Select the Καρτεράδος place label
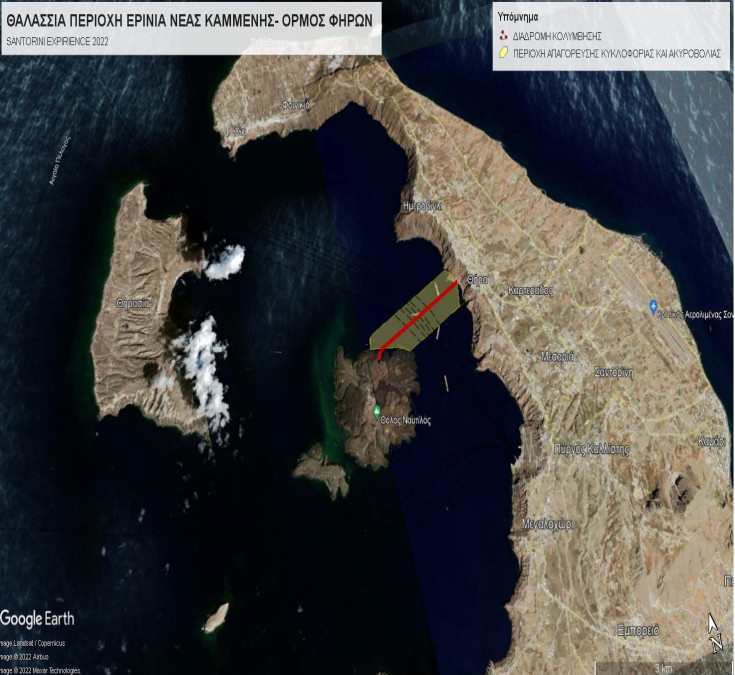Screen dimensions: 735x675 click(x=530, y=289)
